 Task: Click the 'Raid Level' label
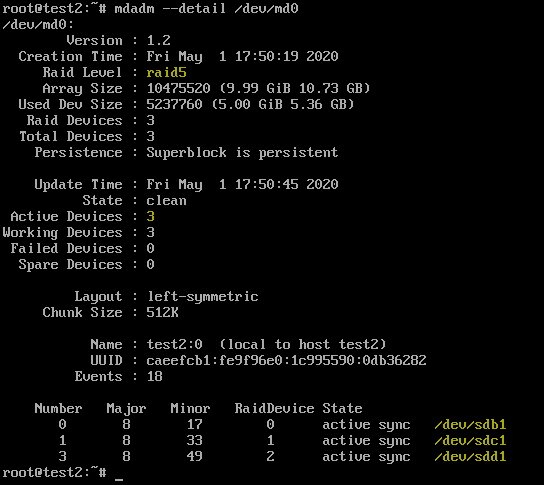click(83, 72)
